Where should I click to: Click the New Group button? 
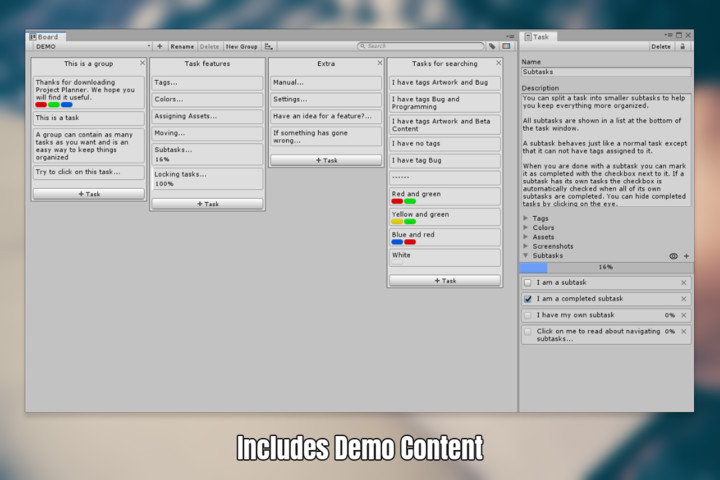242,46
